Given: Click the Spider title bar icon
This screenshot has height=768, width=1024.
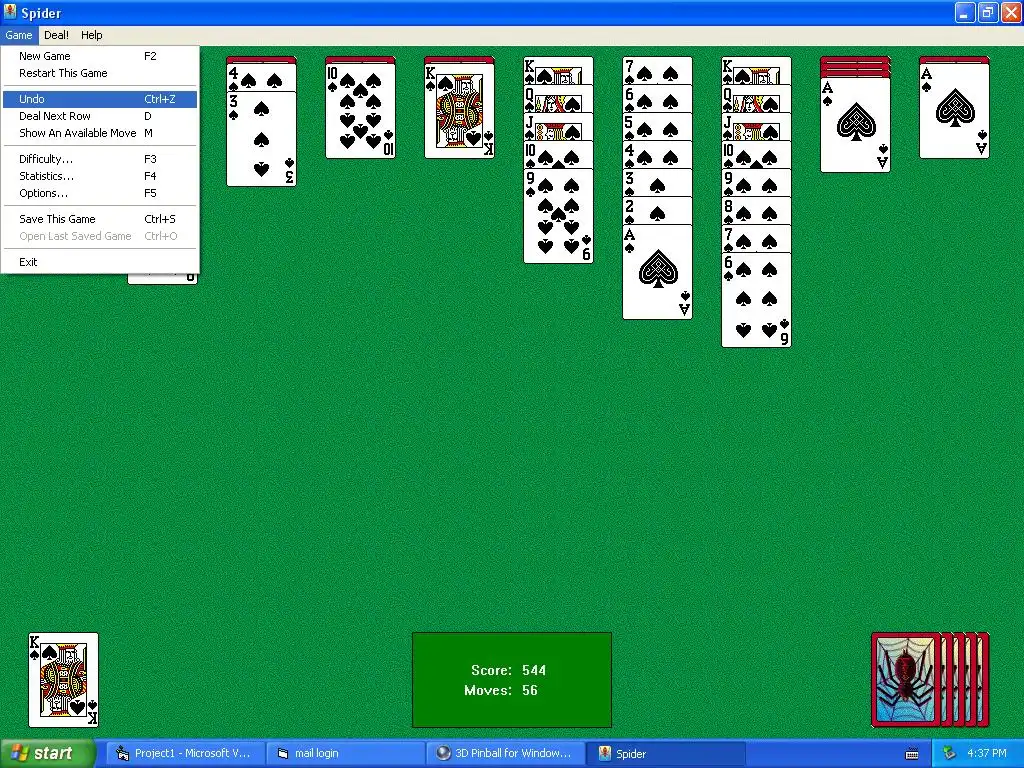Looking at the screenshot, I should 10,12.
